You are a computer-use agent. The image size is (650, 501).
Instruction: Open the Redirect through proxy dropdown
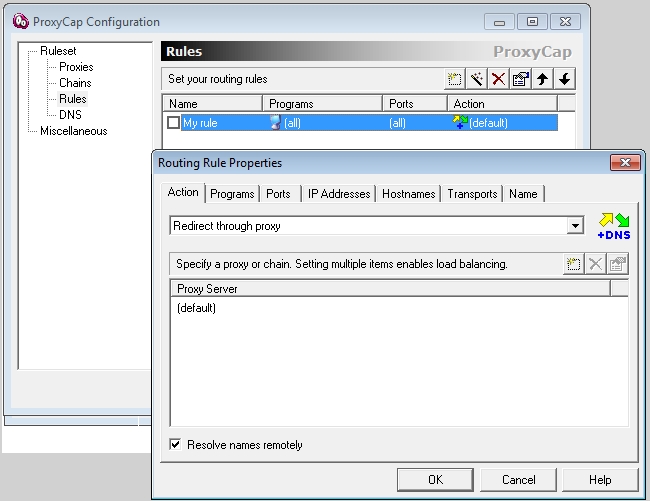[575, 226]
